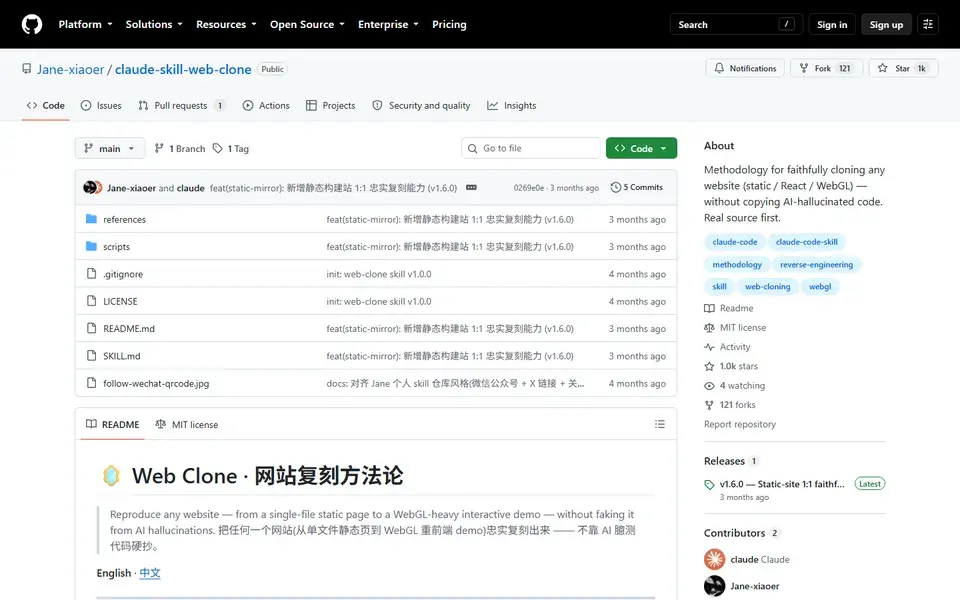The image size is (960, 600).
Task: Click the tag icon next to 1 Tag
Action: click(x=217, y=148)
